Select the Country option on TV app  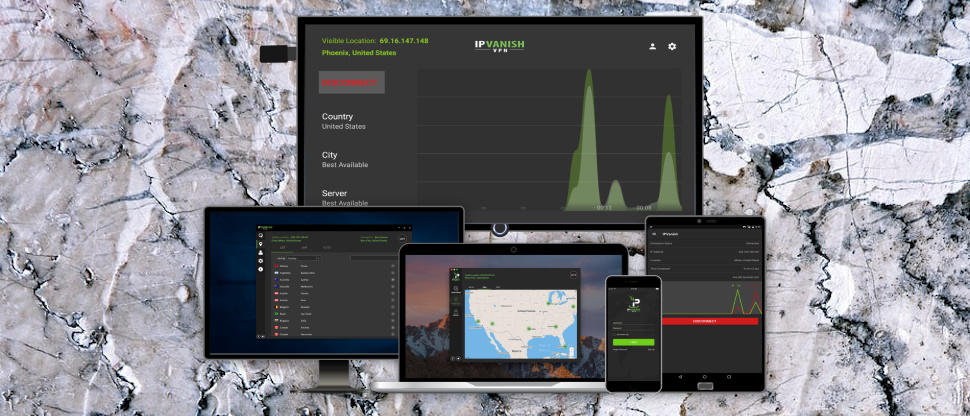tap(344, 121)
